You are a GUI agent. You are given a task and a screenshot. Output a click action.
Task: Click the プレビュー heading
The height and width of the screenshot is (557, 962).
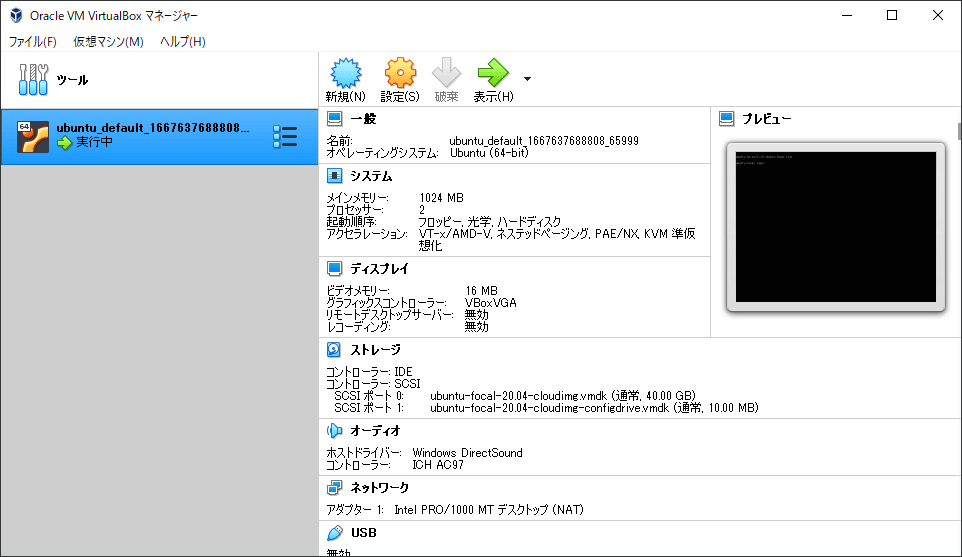click(767, 119)
